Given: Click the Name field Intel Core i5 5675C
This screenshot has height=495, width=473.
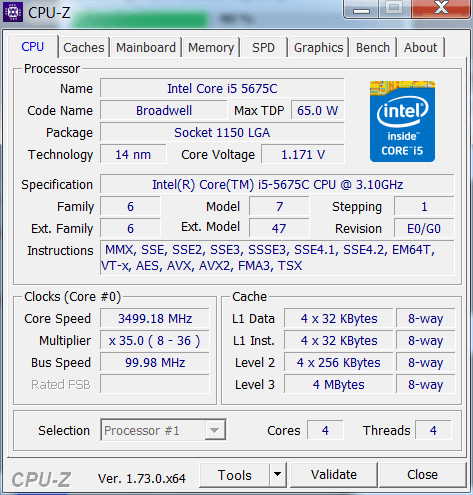Looking at the screenshot, I should pos(222,89).
